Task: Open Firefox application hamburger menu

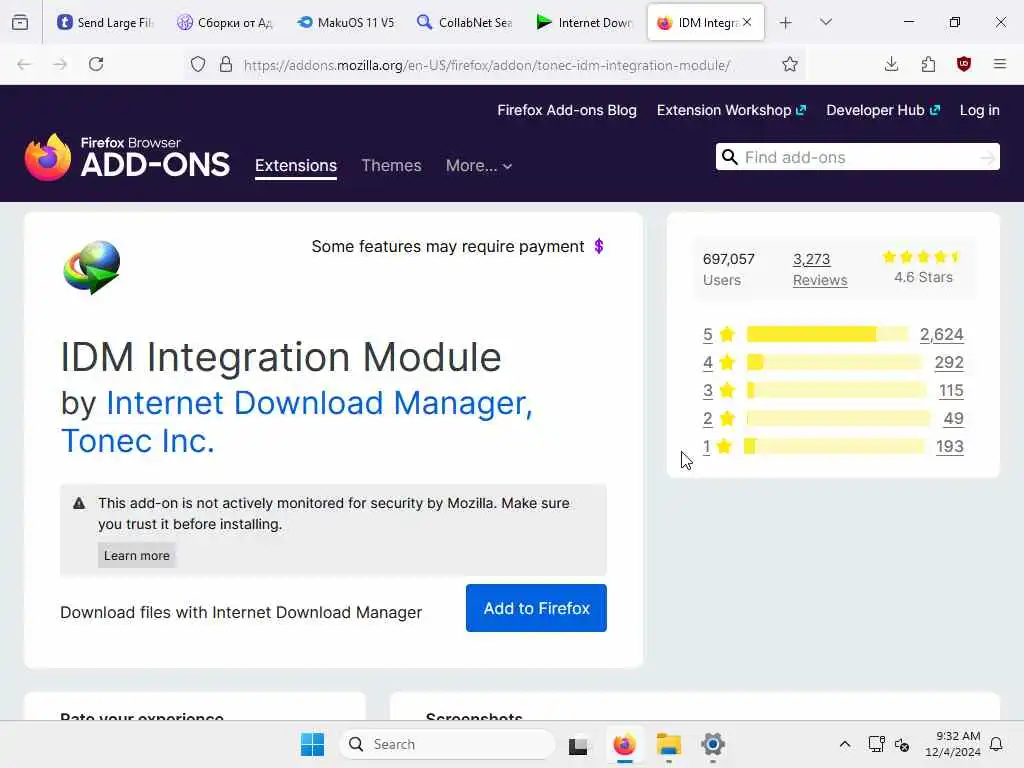Action: pyautogui.click(x=1000, y=64)
